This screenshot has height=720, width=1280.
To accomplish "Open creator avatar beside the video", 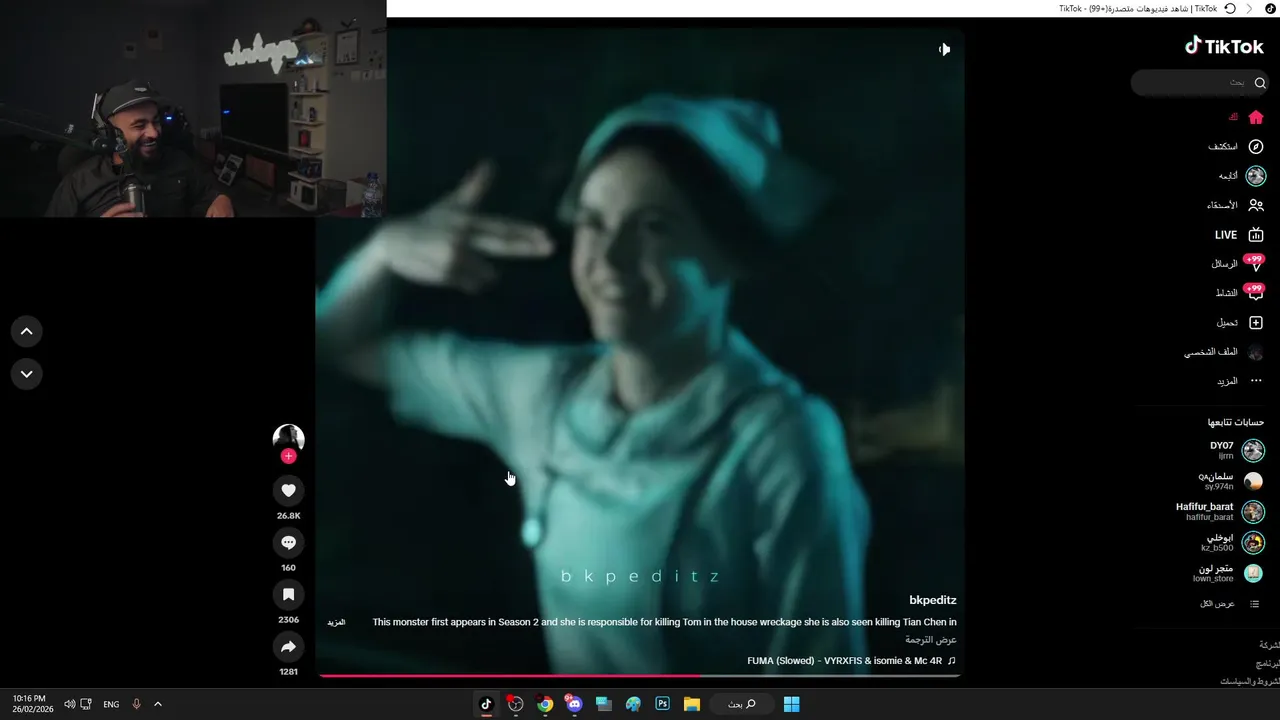I will pos(288,438).
